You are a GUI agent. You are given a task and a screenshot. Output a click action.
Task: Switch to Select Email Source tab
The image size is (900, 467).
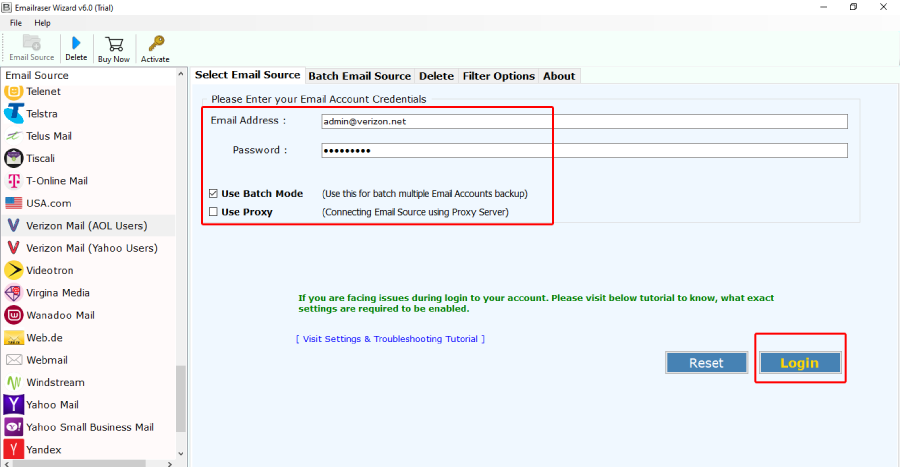tap(247, 75)
